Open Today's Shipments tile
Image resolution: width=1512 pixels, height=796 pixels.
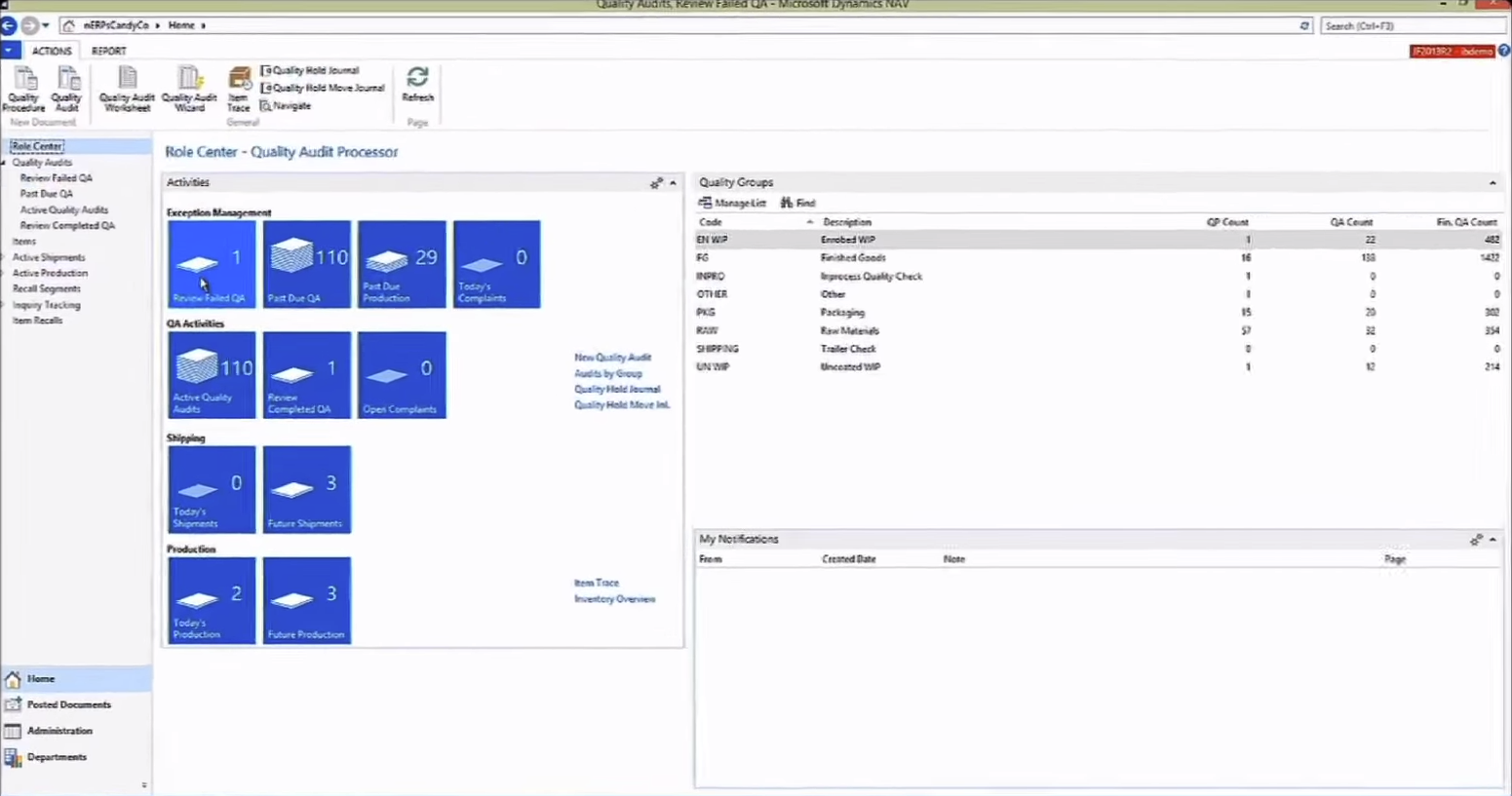(212, 489)
